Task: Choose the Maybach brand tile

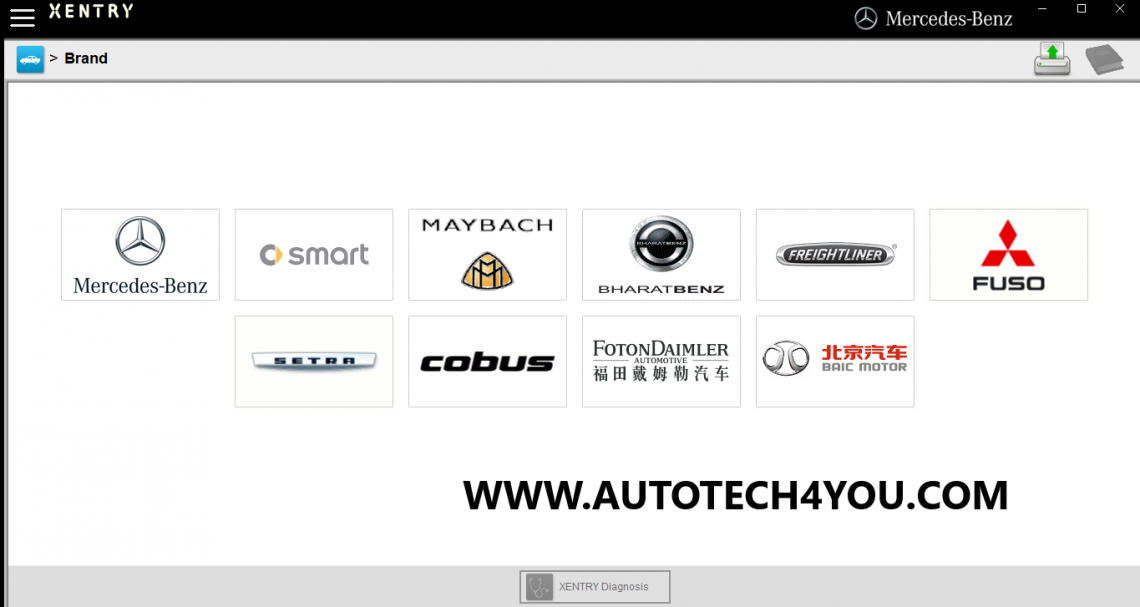Action: (x=487, y=254)
